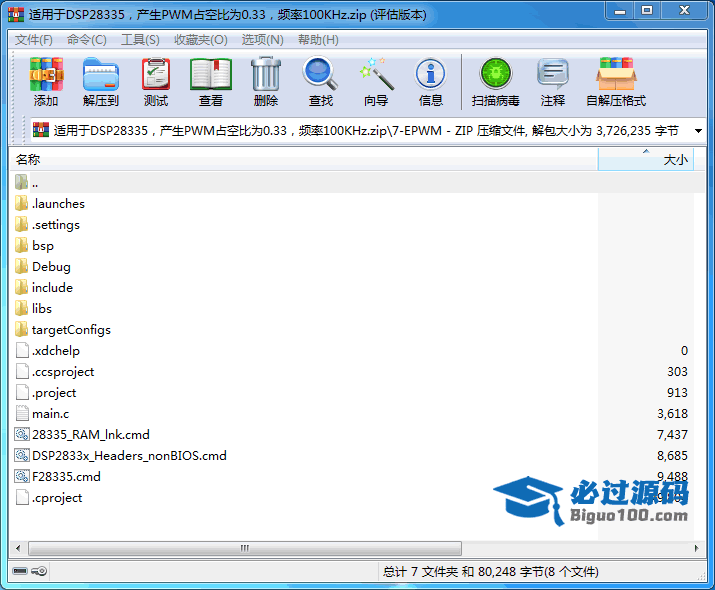Click the size value 7,437
Viewport: 715px width, 590px height.
coord(672,435)
